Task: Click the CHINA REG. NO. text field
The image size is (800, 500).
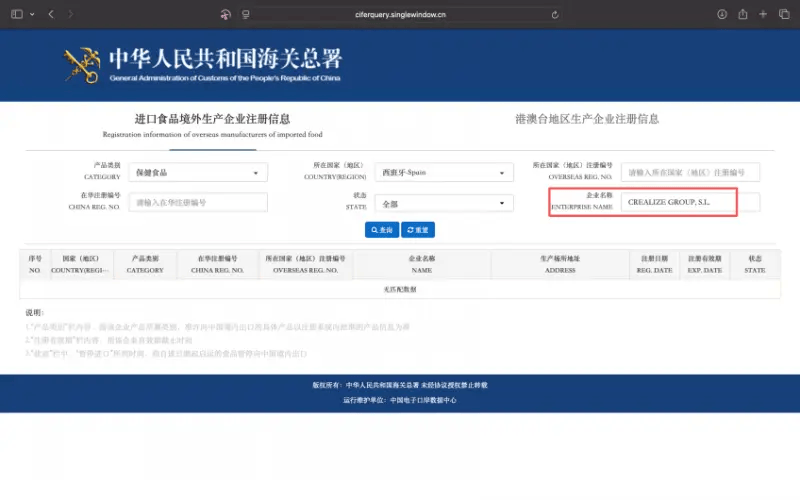Action: tap(198, 202)
